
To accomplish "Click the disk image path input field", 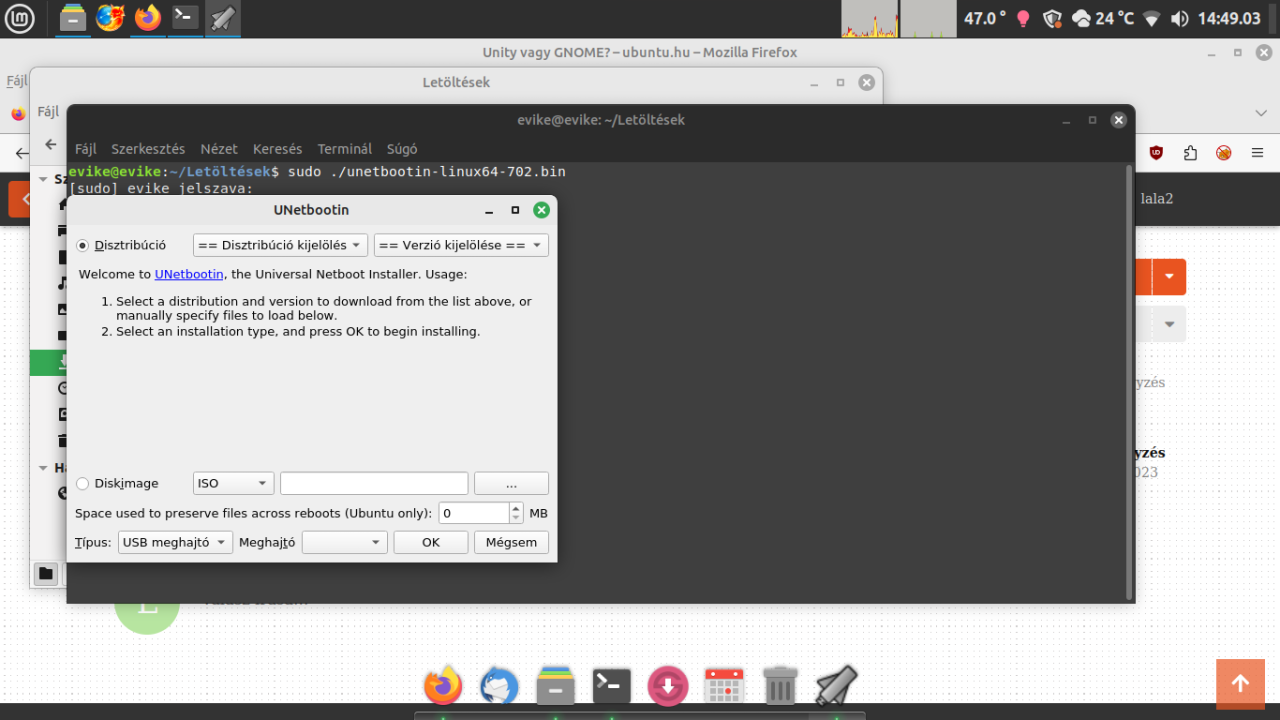I will point(374,483).
